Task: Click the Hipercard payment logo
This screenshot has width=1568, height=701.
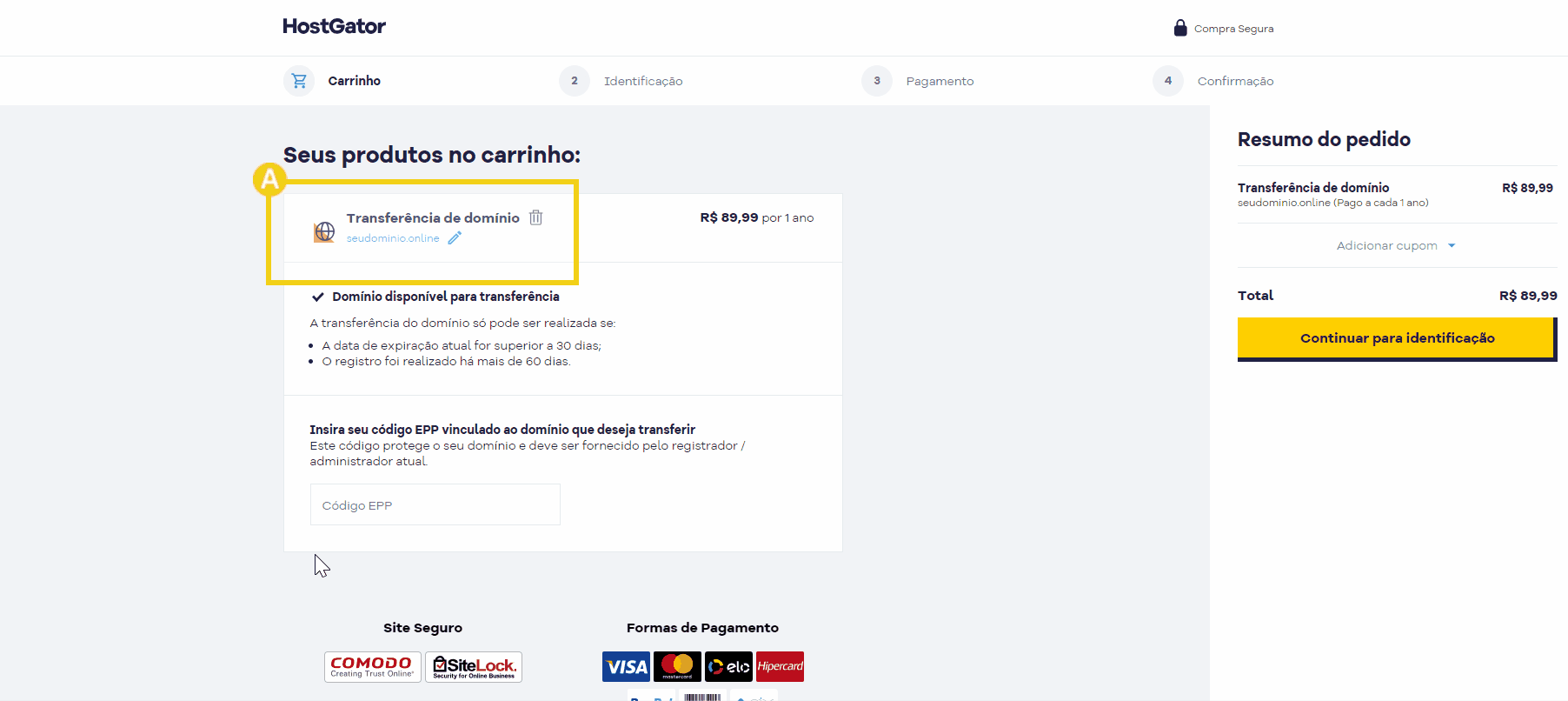Action: (x=780, y=667)
